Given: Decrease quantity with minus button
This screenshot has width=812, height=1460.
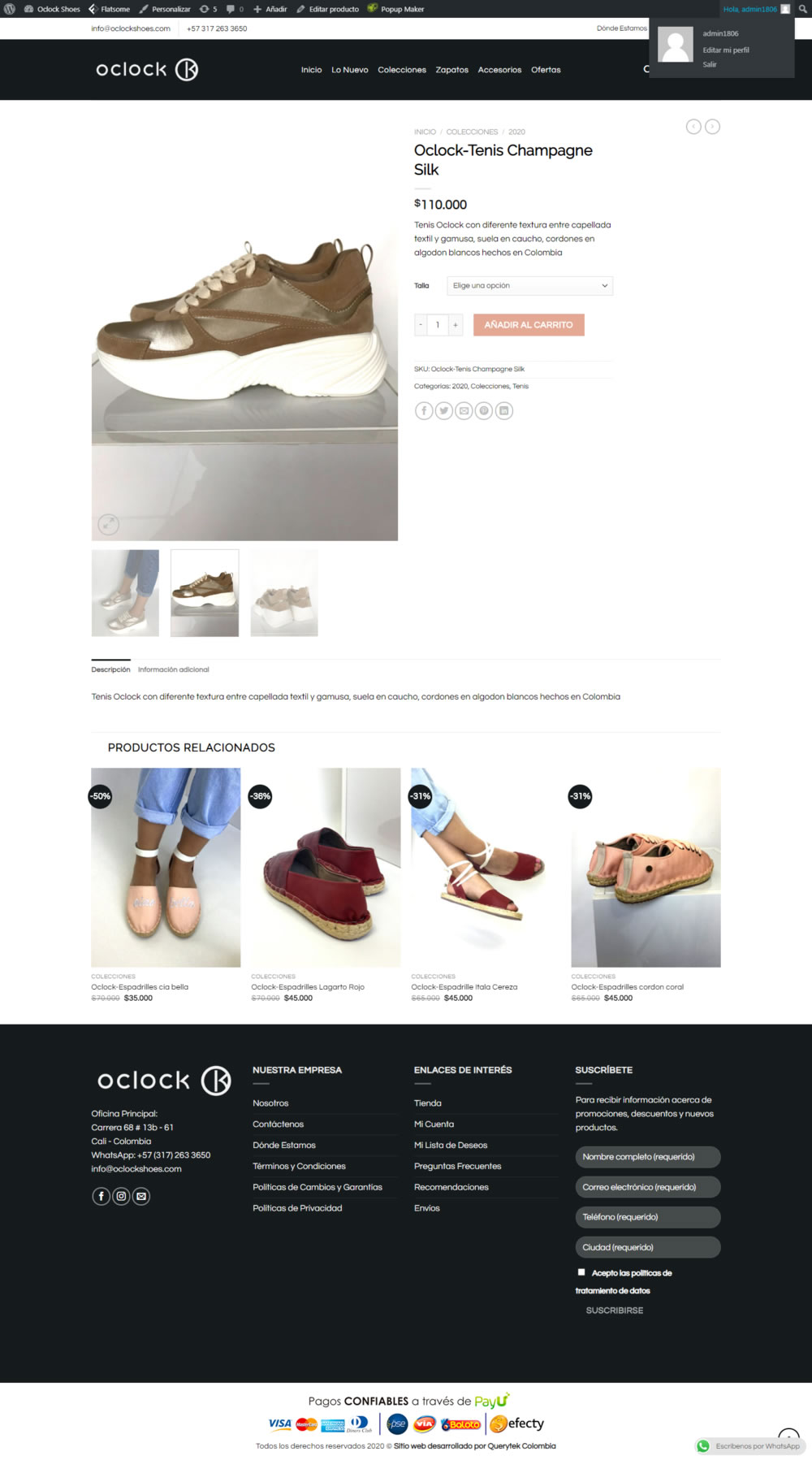Looking at the screenshot, I should click(421, 325).
